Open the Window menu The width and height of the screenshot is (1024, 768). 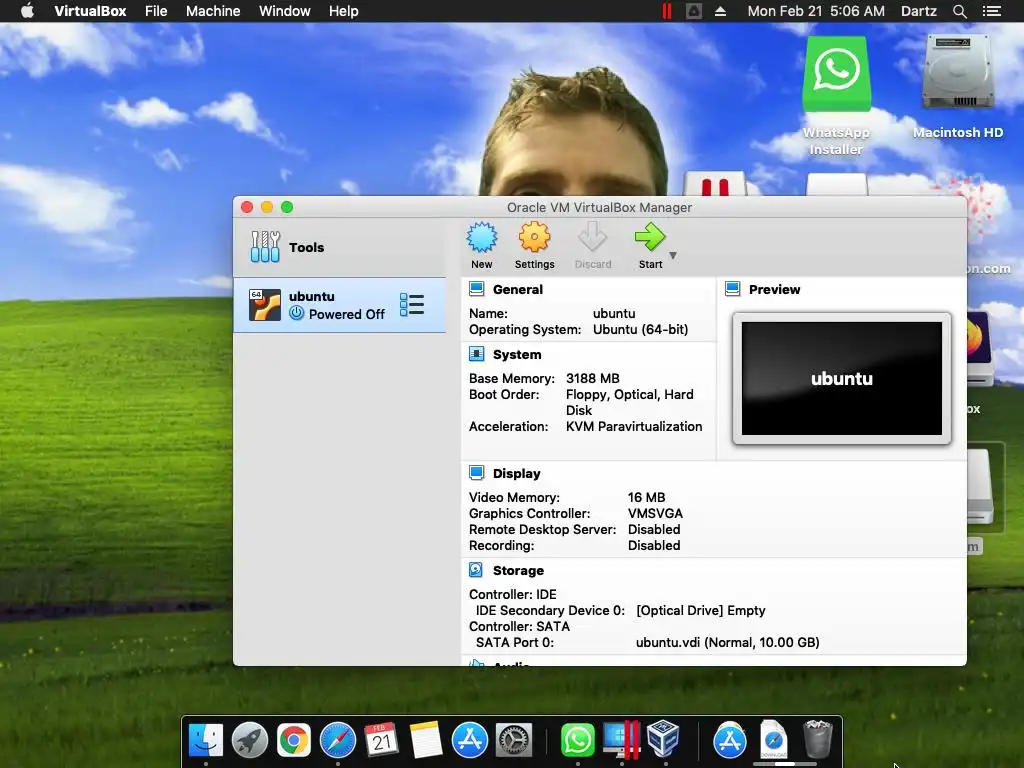285,11
